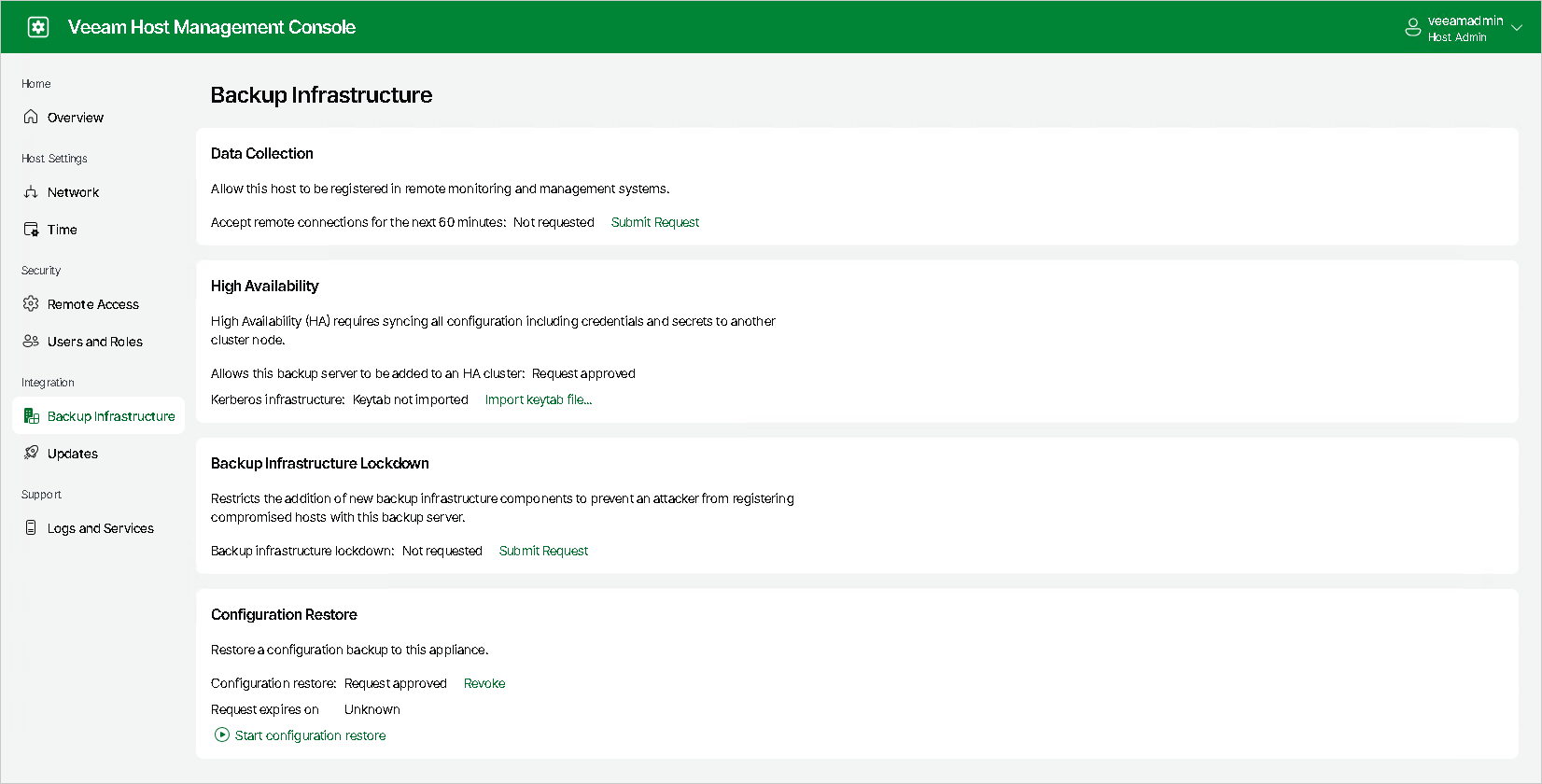Revoke the configuration restore request
1542x784 pixels.
click(x=484, y=683)
